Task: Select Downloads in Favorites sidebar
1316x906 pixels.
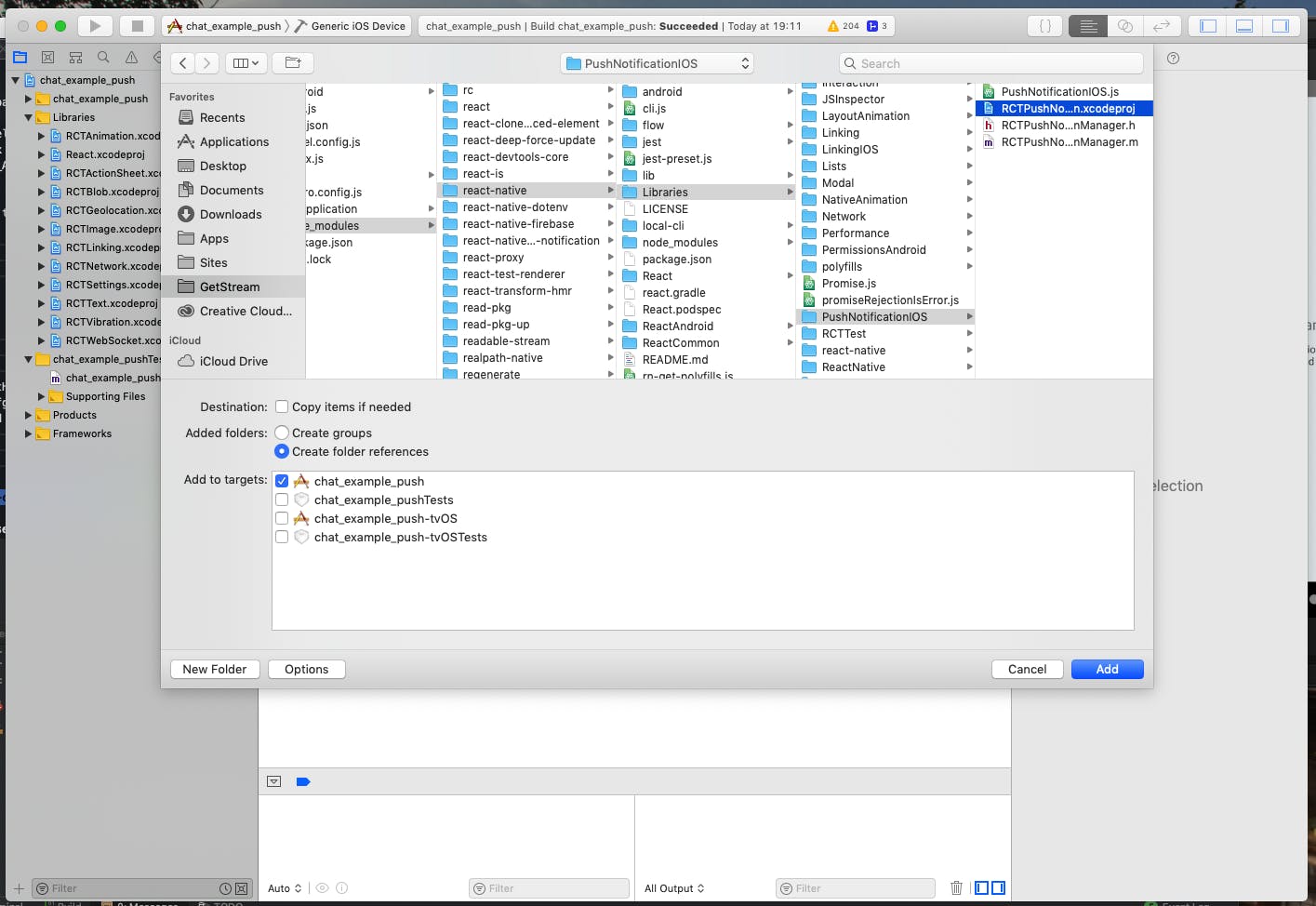Action: click(231, 215)
